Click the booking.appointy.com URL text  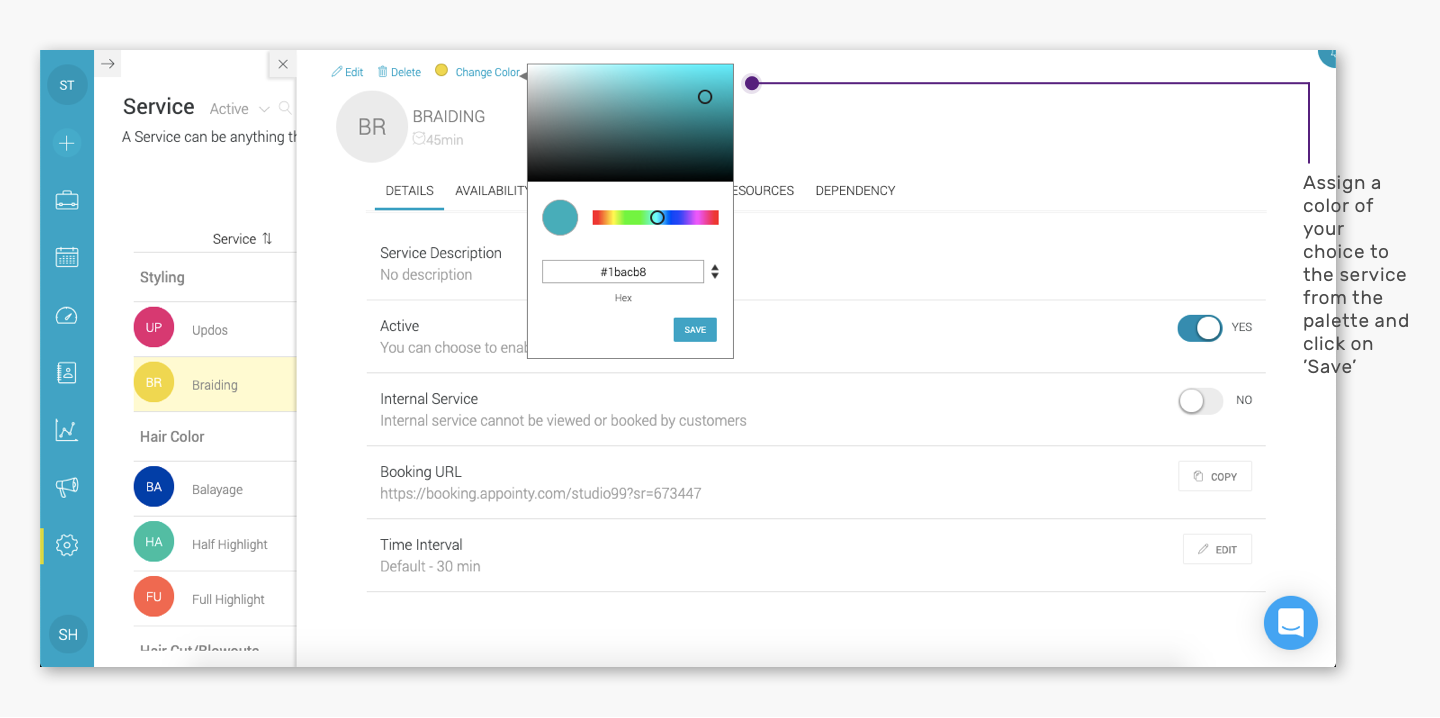540,493
